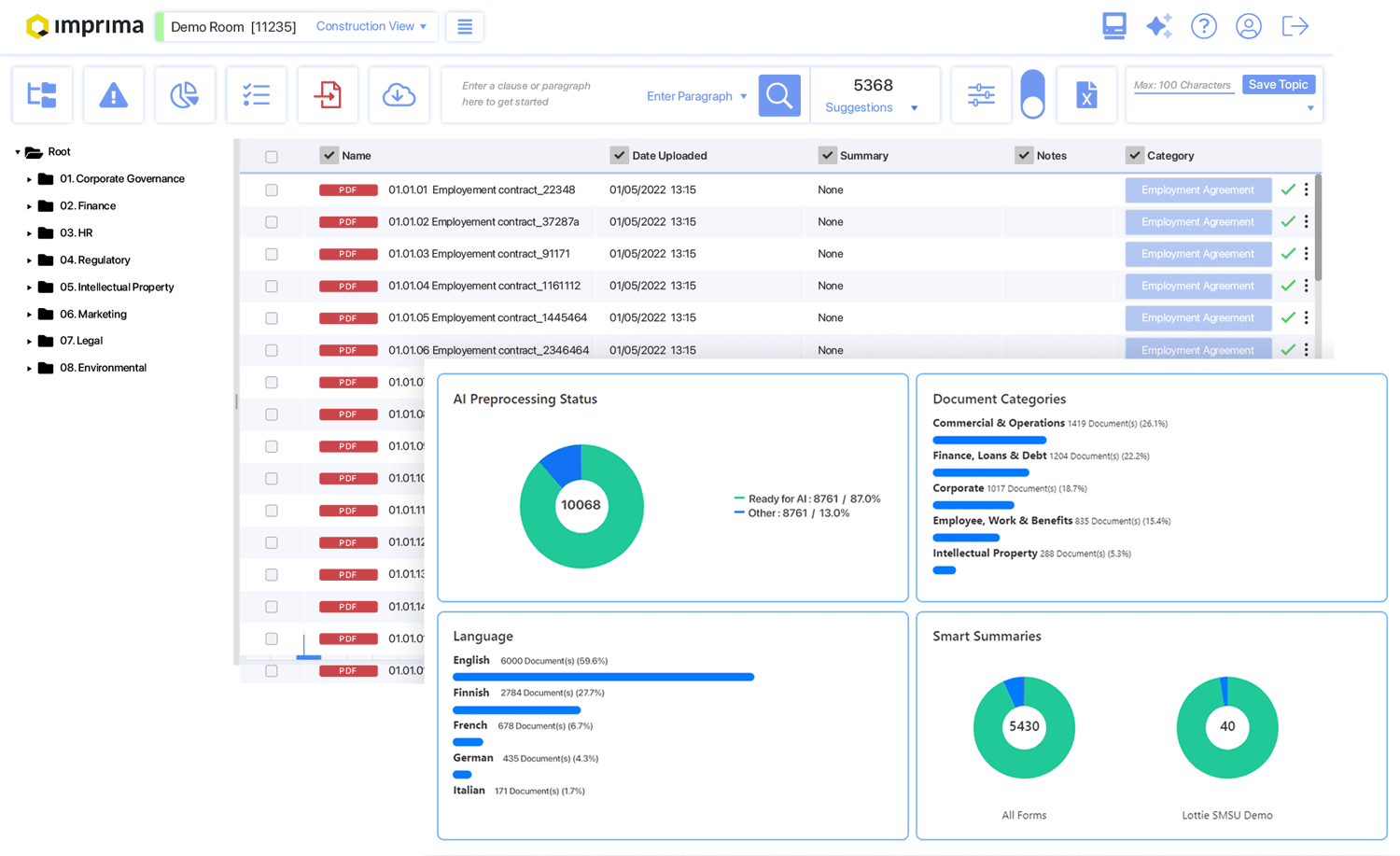Open the filter sliders settings icon
The height and width of the screenshot is (856, 1400).
tap(981, 94)
